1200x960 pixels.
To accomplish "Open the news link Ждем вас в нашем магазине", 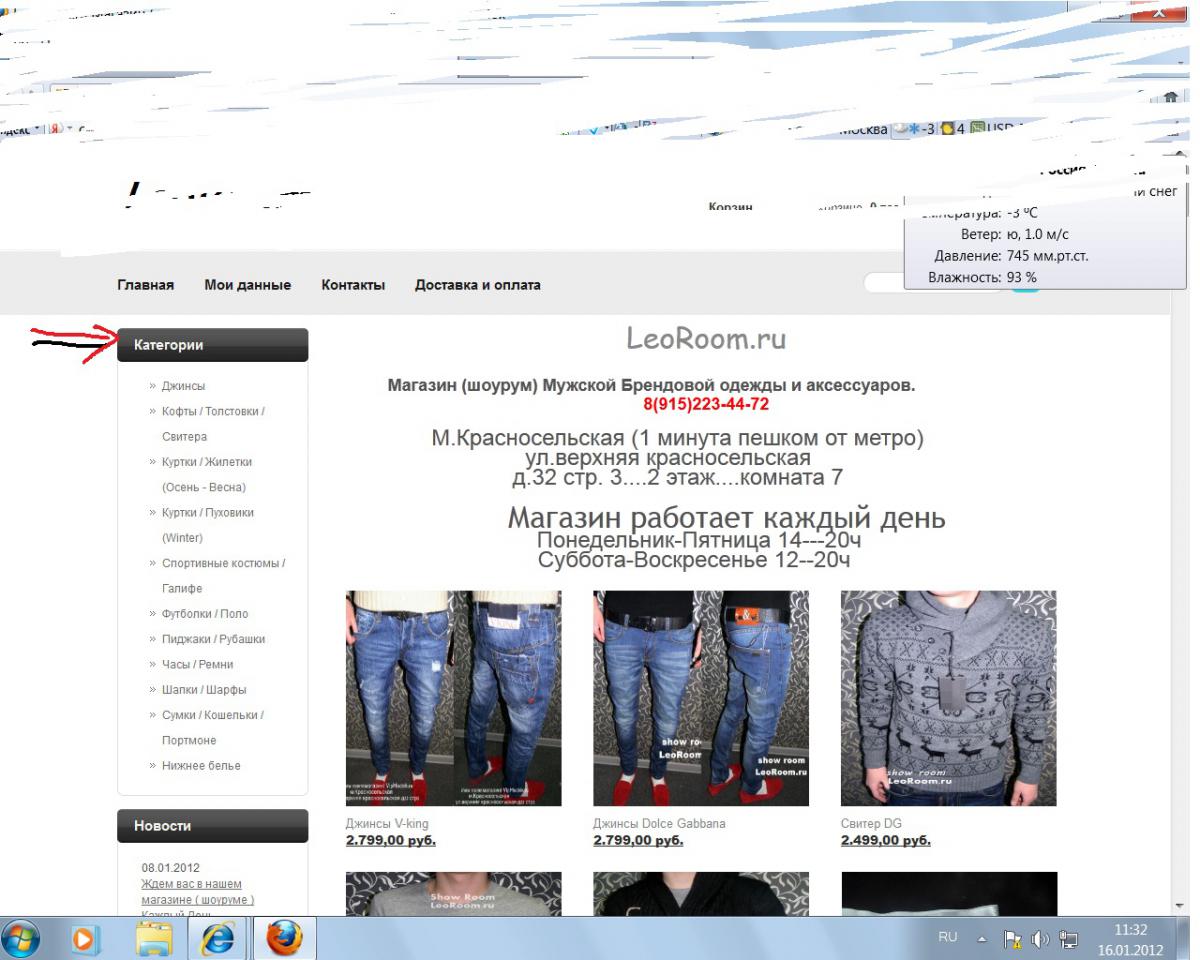I will coord(198,892).
